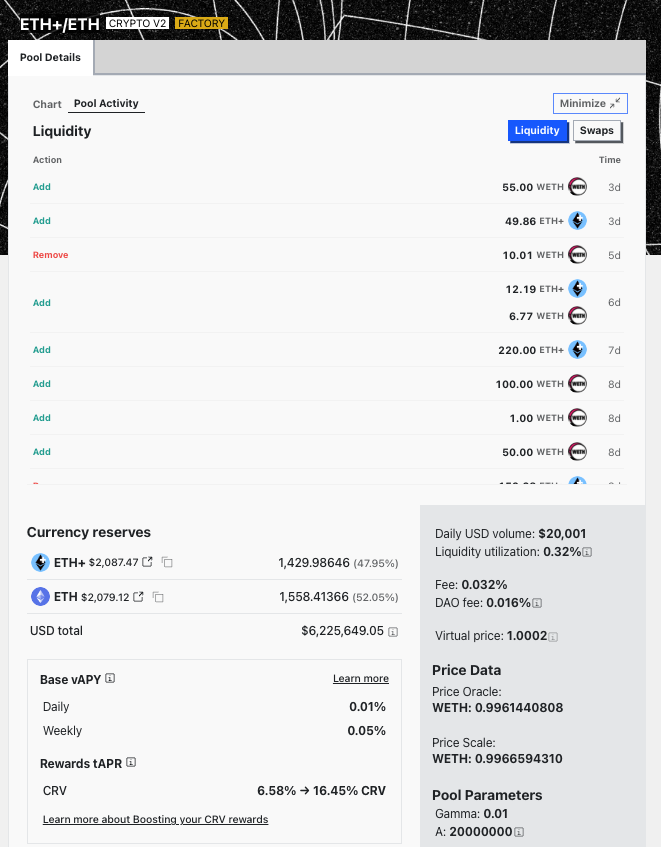The image size is (661, 847).
Task: Select the Weekly 0.05% vAPY value
Action: pos(366,731)
